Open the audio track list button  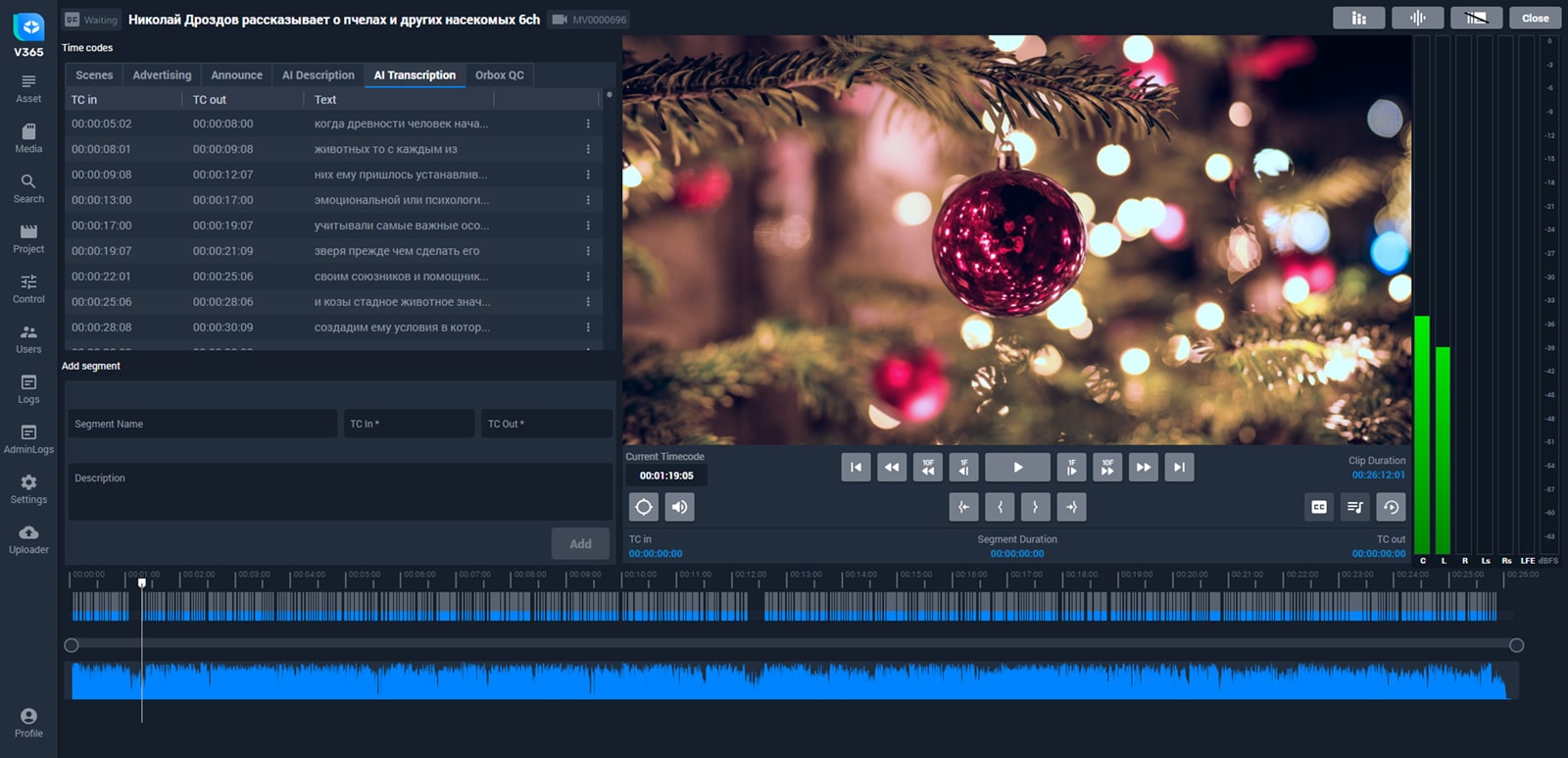coord(1355,507)
